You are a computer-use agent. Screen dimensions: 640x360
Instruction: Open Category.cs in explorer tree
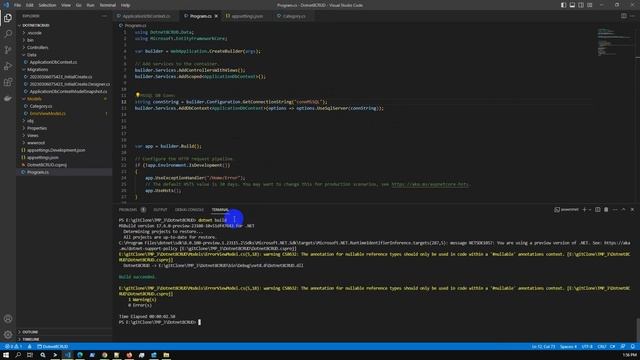(x=40, y=106)
